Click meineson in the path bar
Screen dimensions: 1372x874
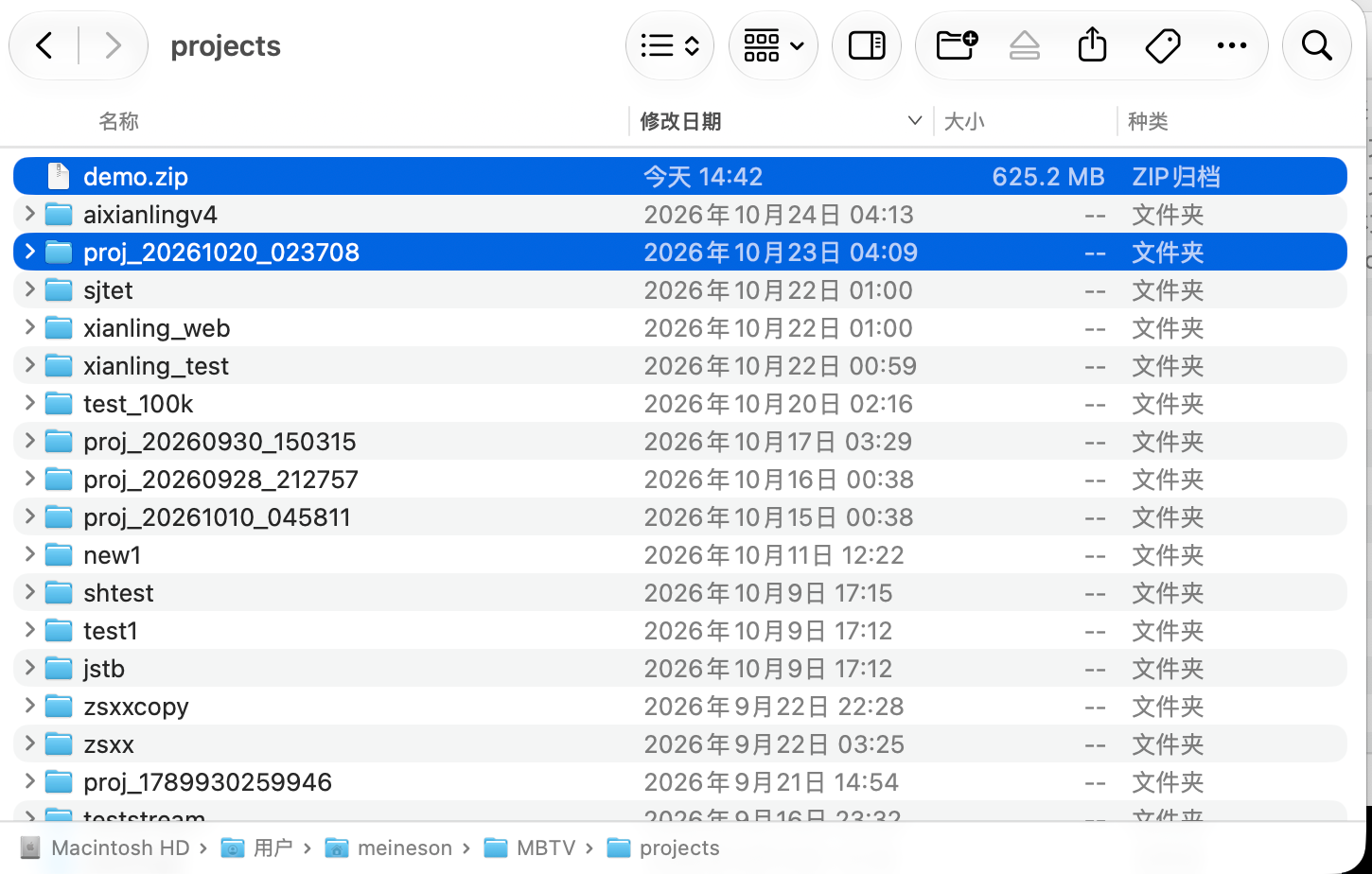pyautogui.click(x=405, y=848)
